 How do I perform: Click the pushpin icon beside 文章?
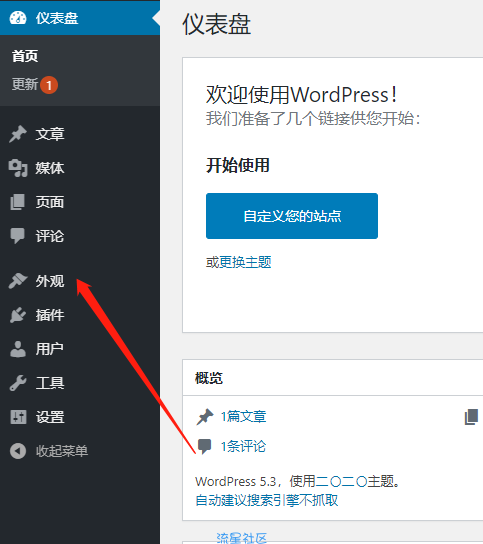(18, 134)
